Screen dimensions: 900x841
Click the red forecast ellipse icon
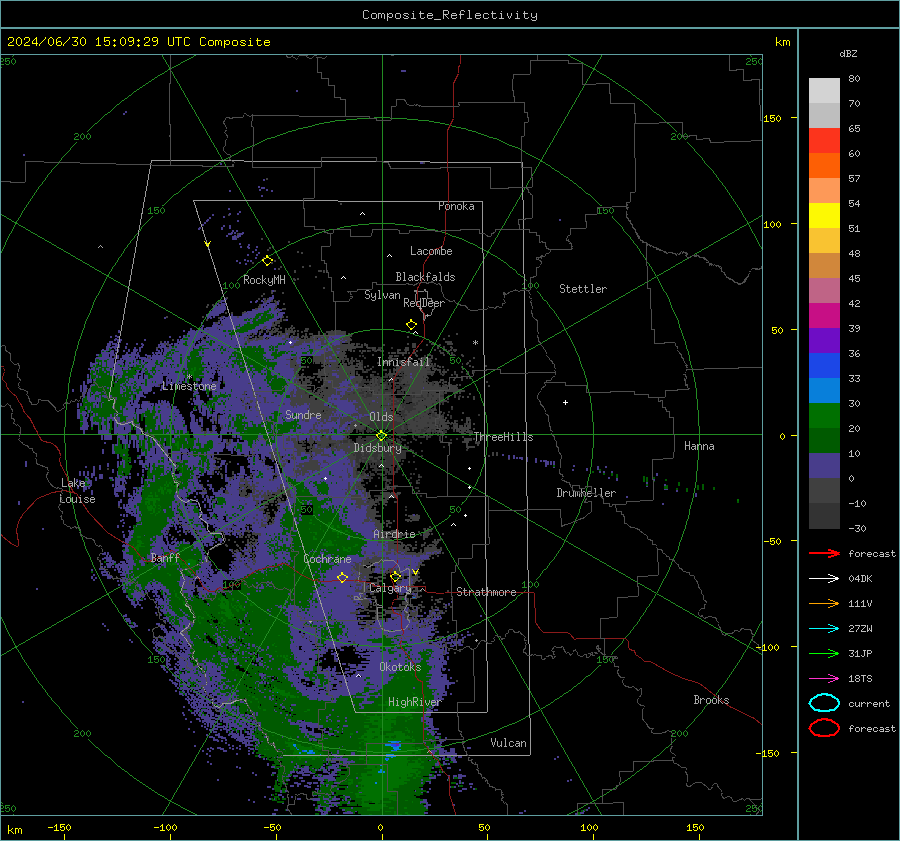point(824,728)
